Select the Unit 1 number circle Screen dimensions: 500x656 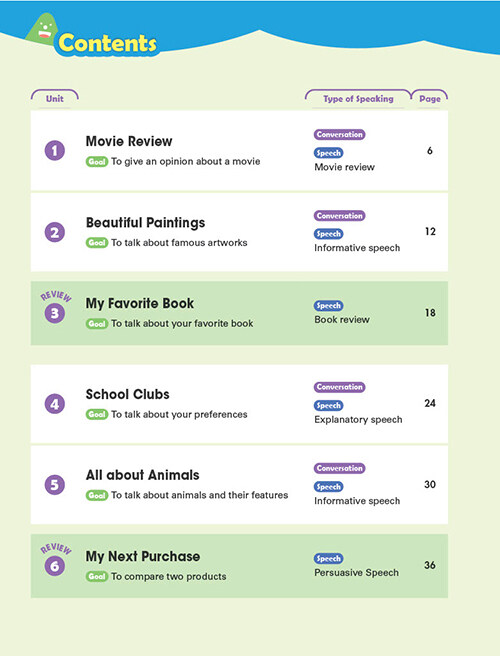point(55,151)
